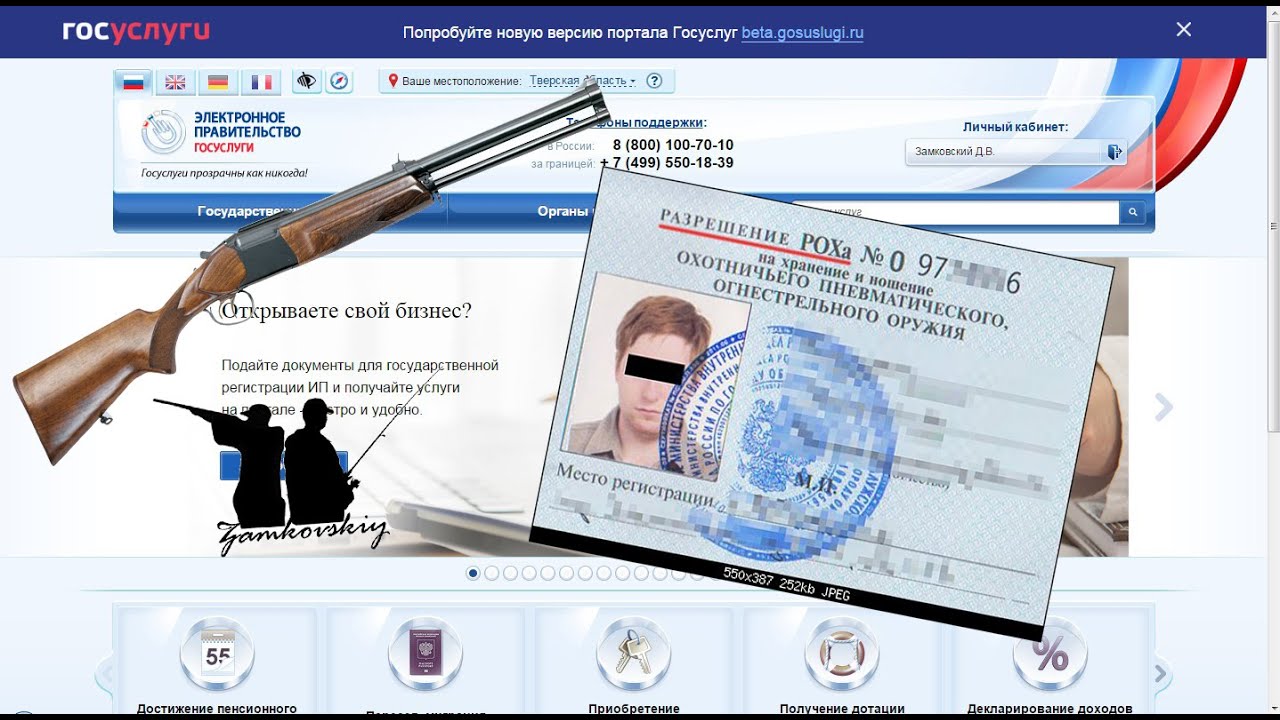Screen dimensions: 1280x720
Task: Click the support phone 8 (800) 100-70-10
Action: (x=673, y=145)
